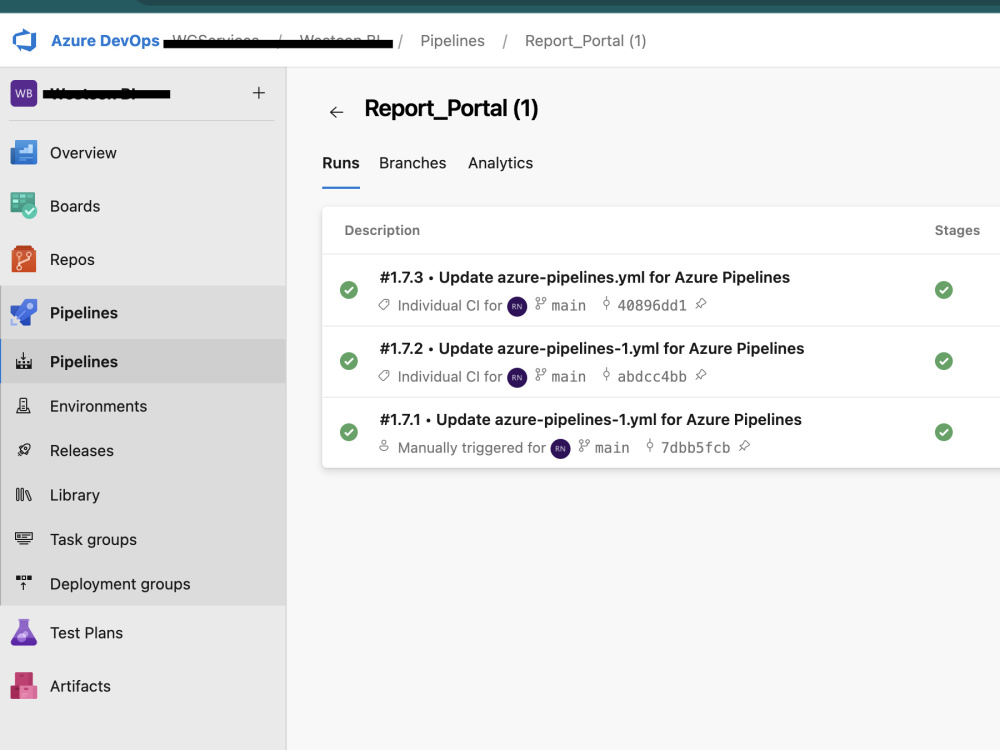Click the RN avatar on run #1.7.1
The image size is (1000, 750).
click(x=560, y=448)
